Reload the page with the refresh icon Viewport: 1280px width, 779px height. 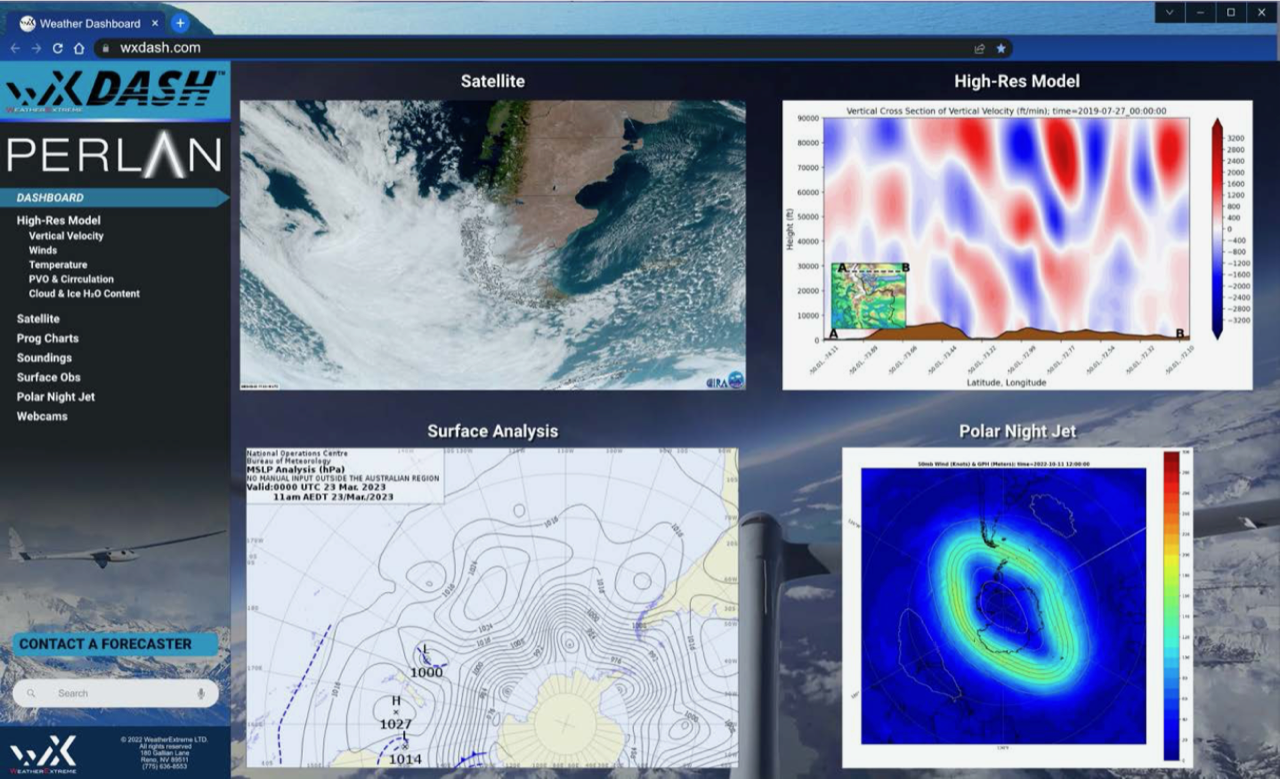pyautogui.click(x=58, y=48)
